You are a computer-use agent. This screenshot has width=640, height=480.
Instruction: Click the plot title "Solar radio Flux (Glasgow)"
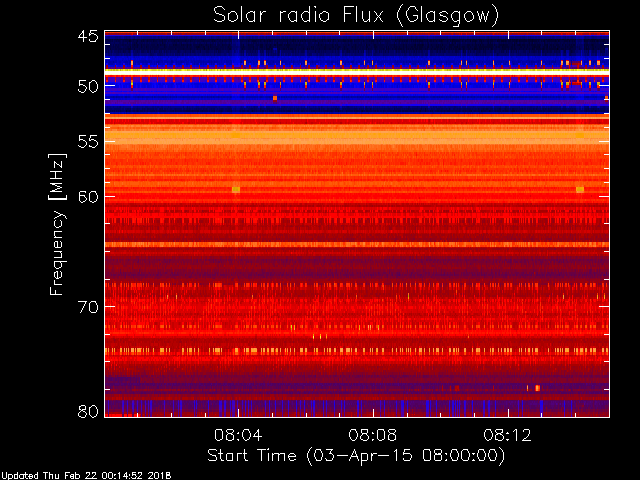click(x=356, y=16)
